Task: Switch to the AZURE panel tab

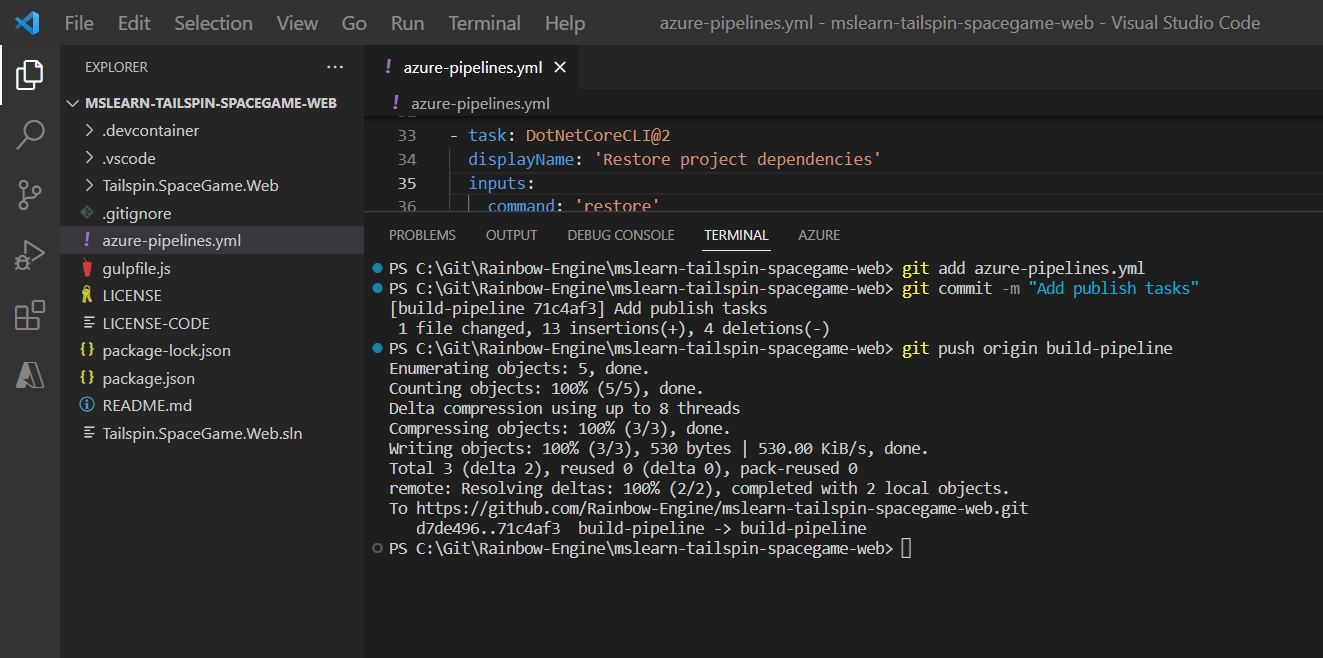Action: pos(819,235)
